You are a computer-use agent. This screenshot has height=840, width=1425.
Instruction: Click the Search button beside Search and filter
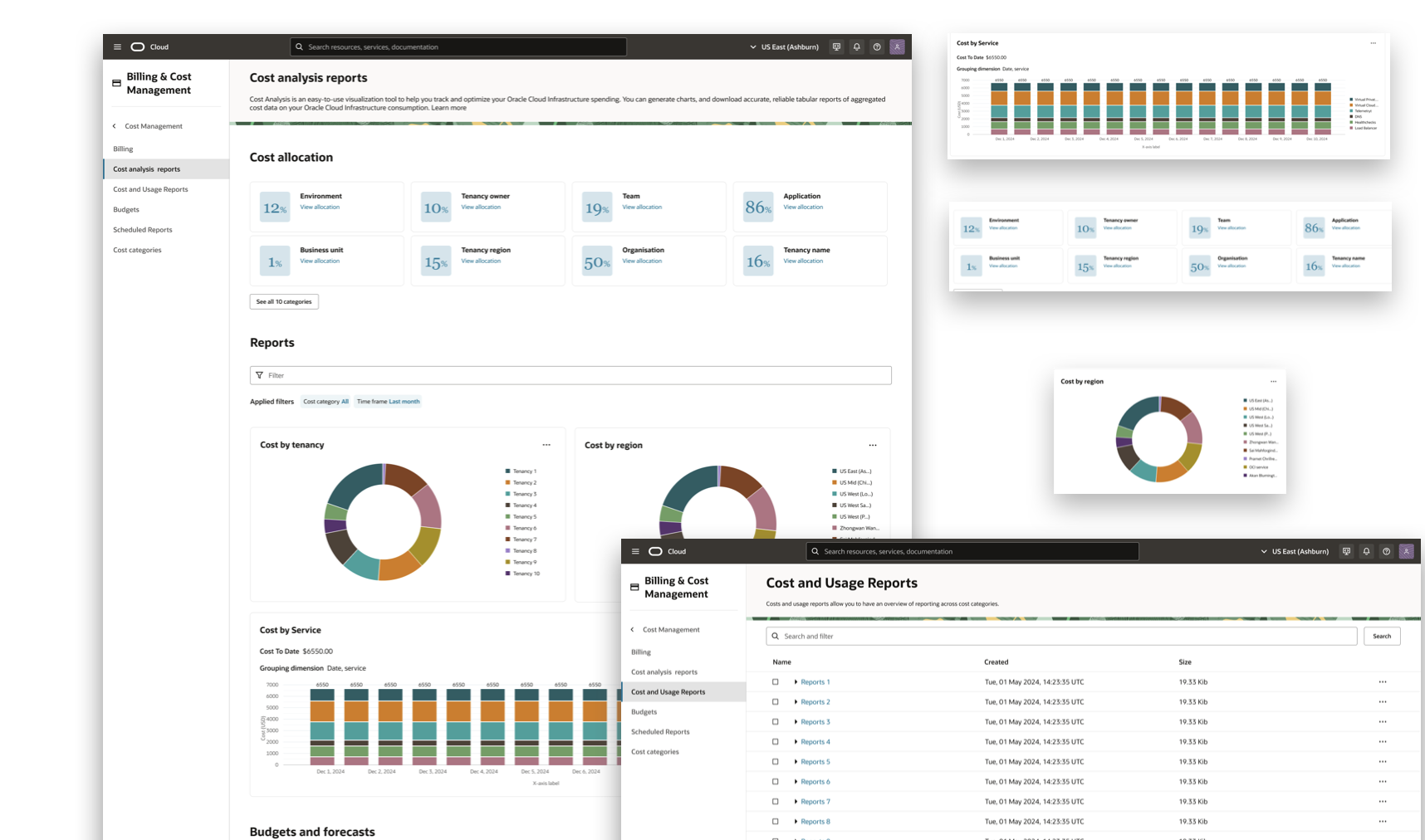click(x=1382, y=636)
